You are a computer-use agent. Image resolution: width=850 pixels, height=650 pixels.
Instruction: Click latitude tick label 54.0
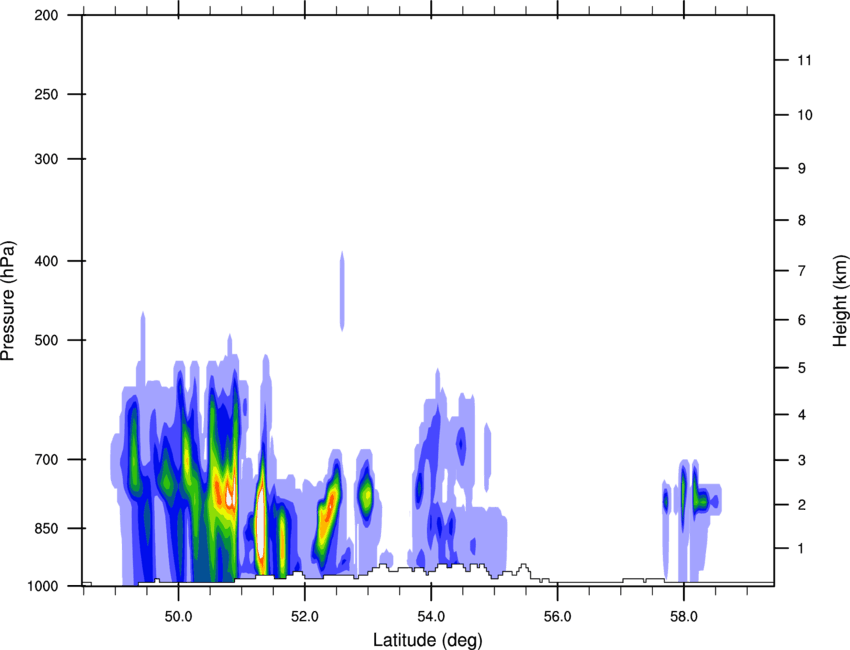431,617
